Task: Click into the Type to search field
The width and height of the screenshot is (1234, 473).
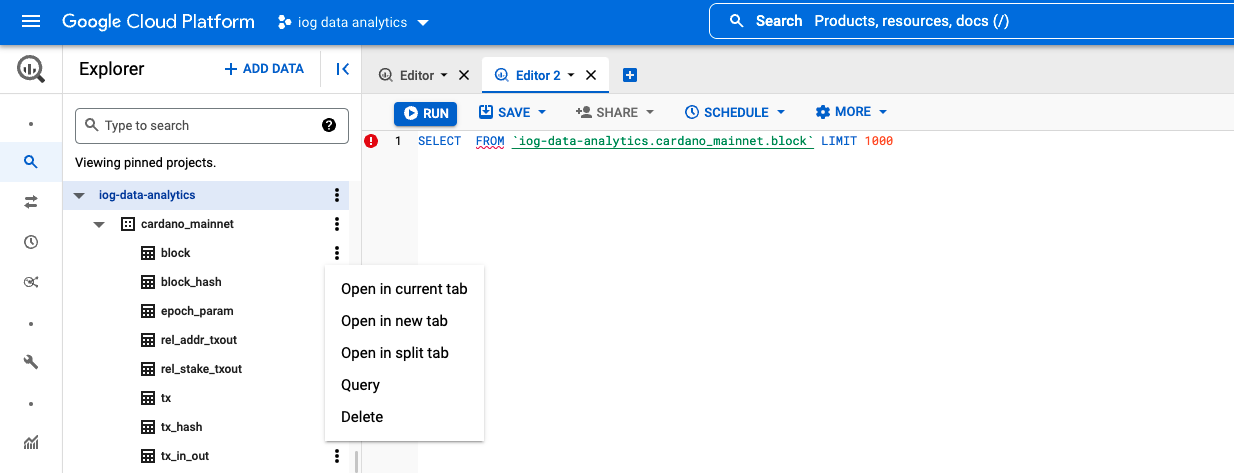Action: click(212, 125)
